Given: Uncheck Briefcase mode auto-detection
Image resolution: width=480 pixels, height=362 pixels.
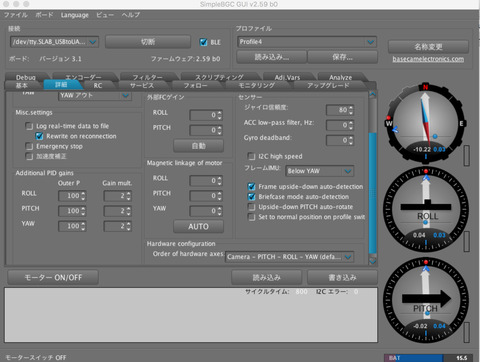Looking at the screenshot, I should (x=252, y=197).
